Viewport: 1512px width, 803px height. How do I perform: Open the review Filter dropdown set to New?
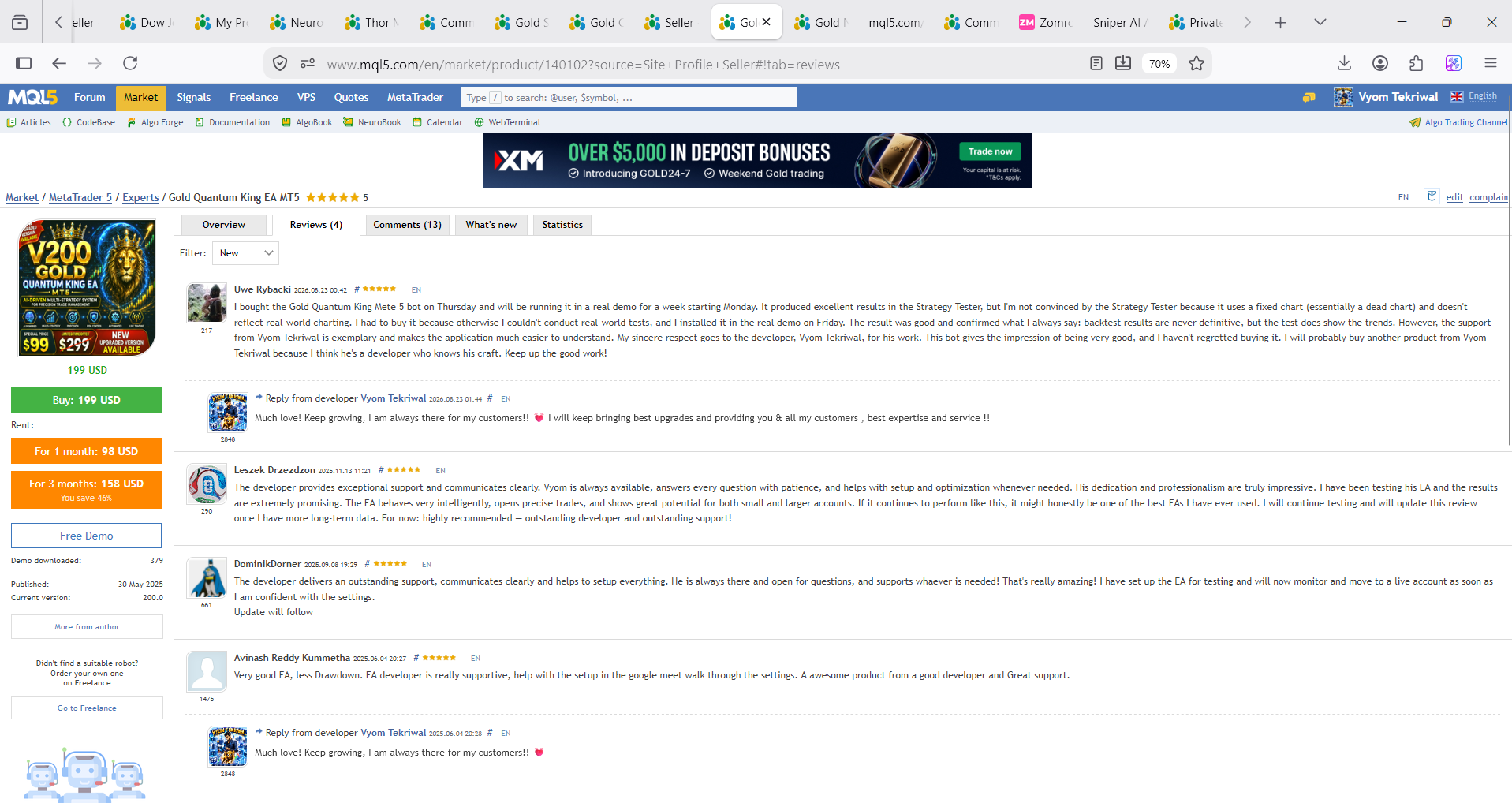245,253
